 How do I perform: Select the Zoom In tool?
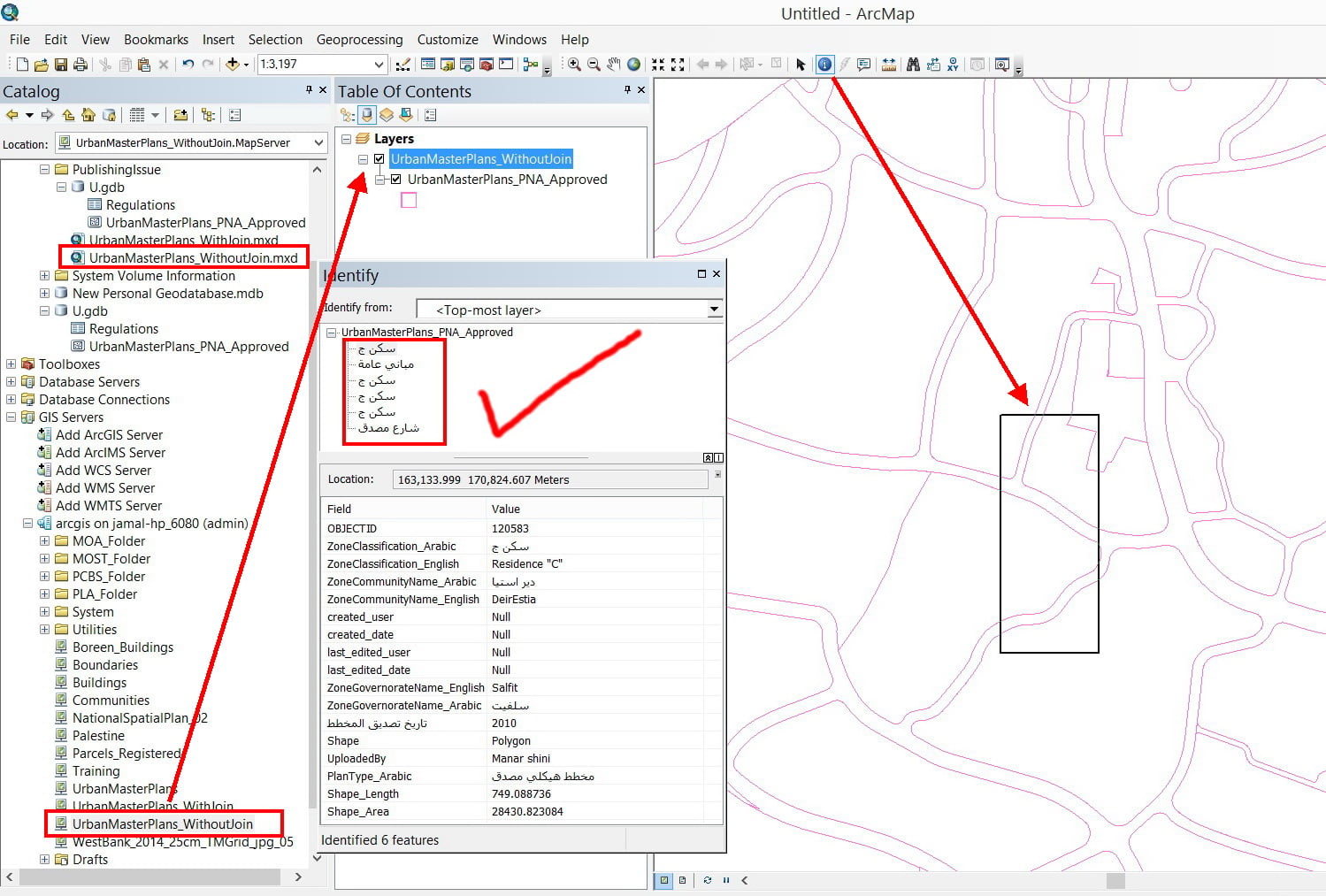click(x=574, y=65)
